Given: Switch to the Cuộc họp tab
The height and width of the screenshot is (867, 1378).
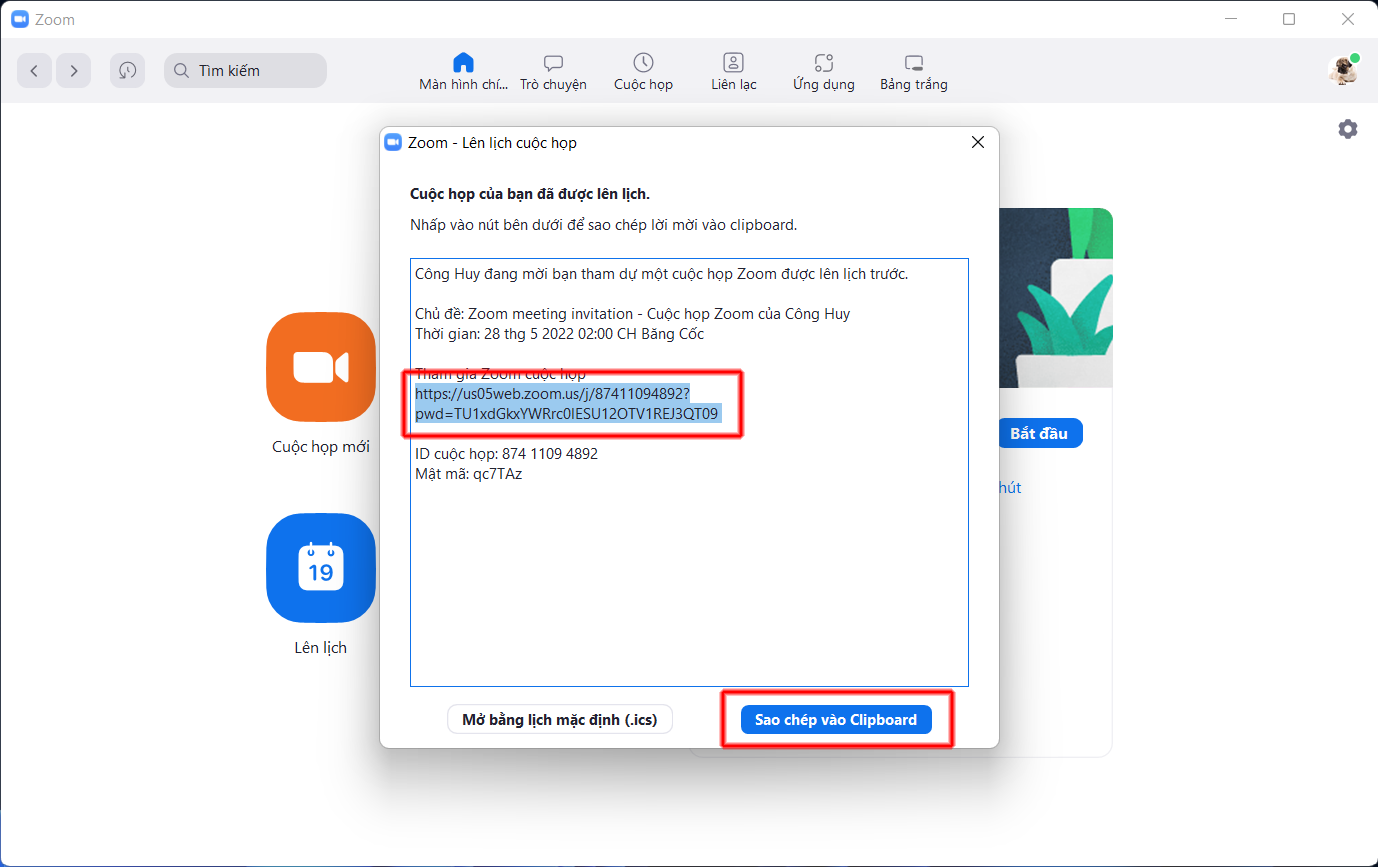Looking at the screenshot, I should tap(643, 70).
